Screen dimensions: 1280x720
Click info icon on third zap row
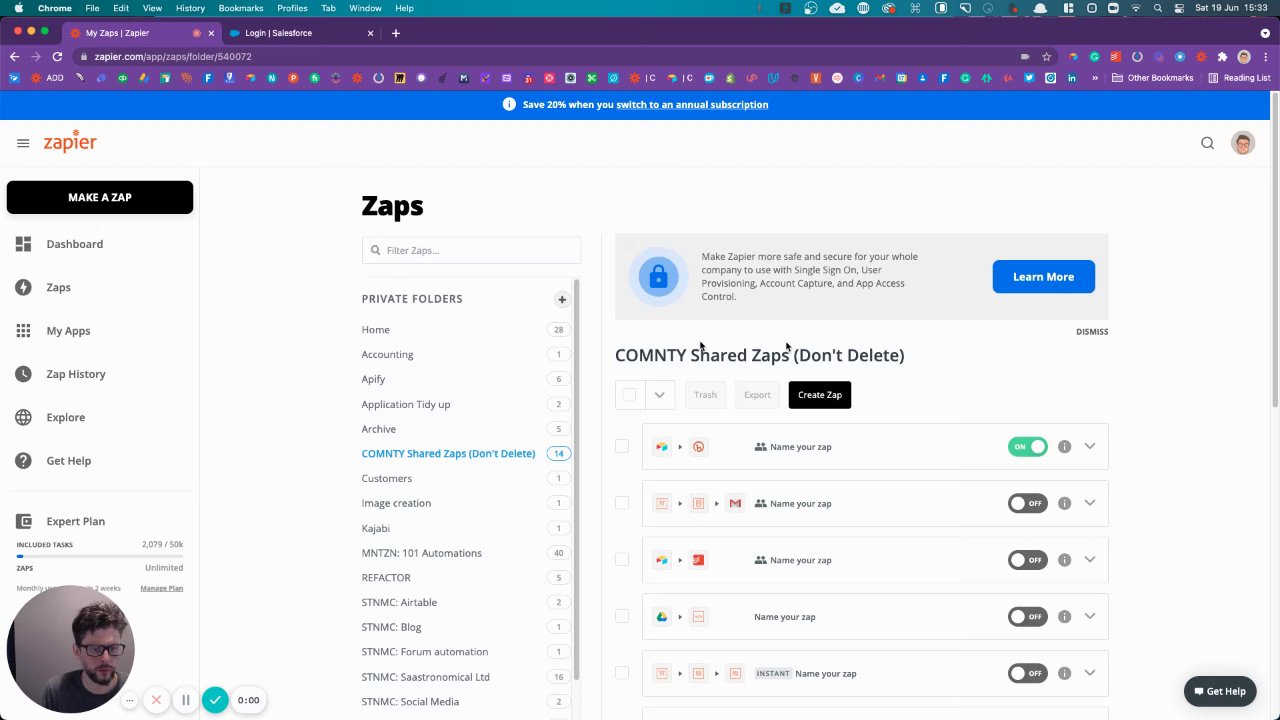(x=1064, y=560)
